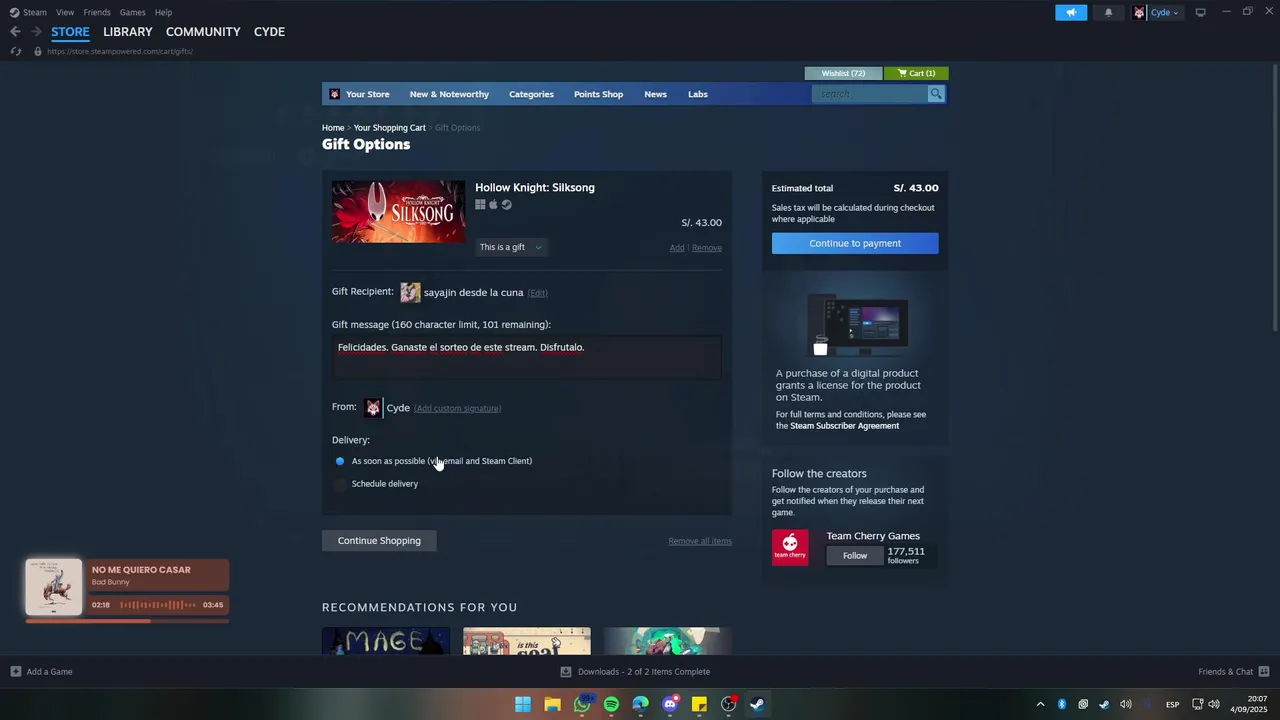The image size is (1280, 720).
Task: Open the View menu
Action: pyautogui.click(x=65, y=12)
